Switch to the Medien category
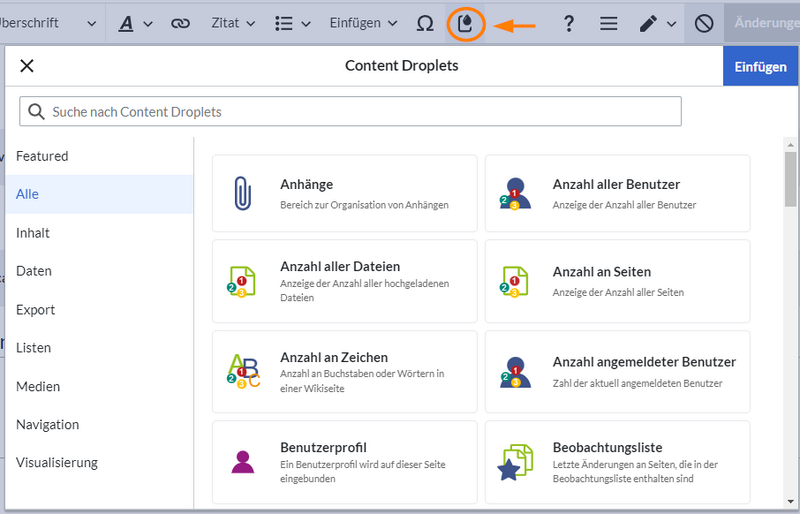Image resolution: width=800 pixels, height=514 pixels. pos(38,386)
